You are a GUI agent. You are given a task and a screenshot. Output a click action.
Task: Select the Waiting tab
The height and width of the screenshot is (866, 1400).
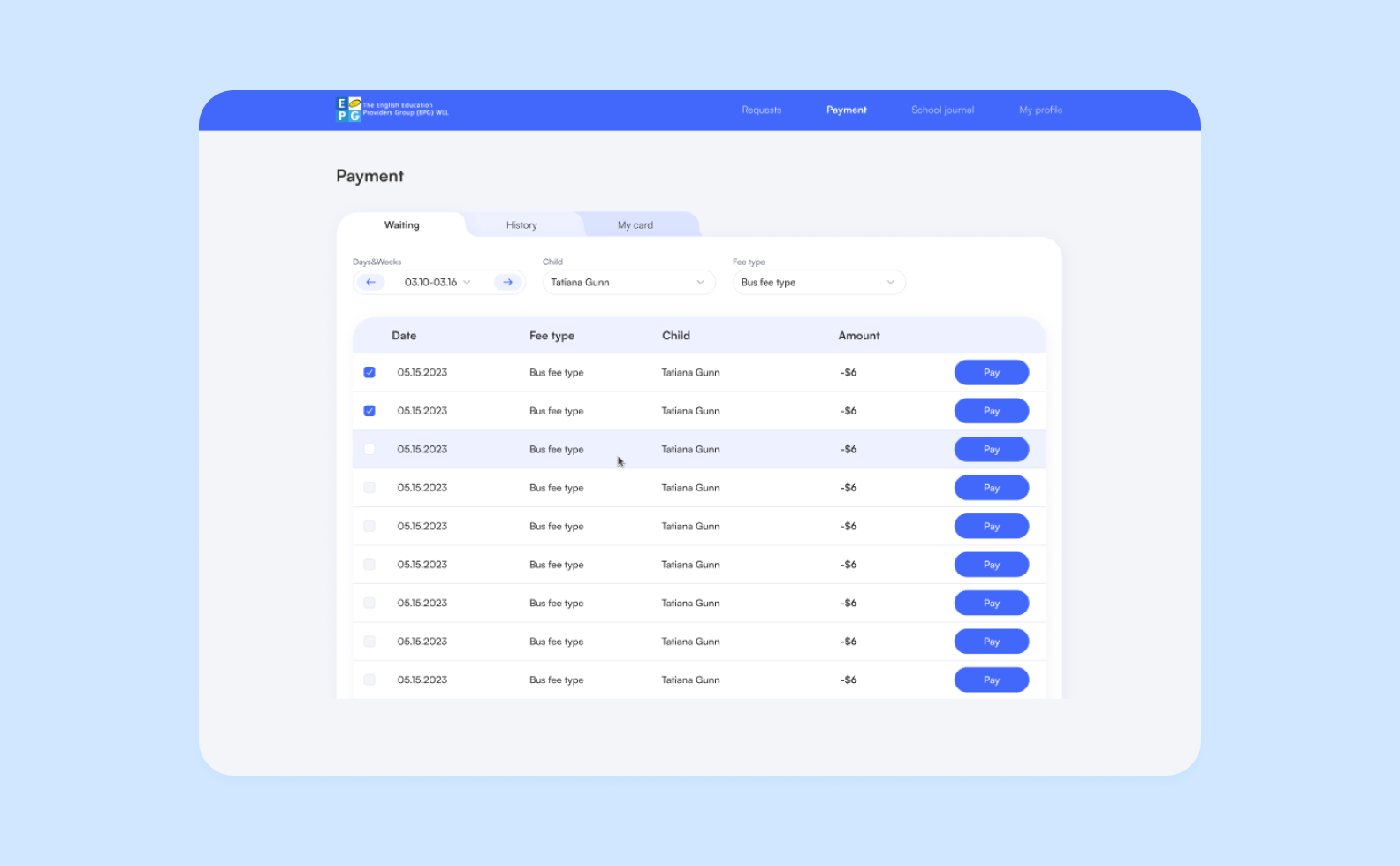(x=402, y=224)
